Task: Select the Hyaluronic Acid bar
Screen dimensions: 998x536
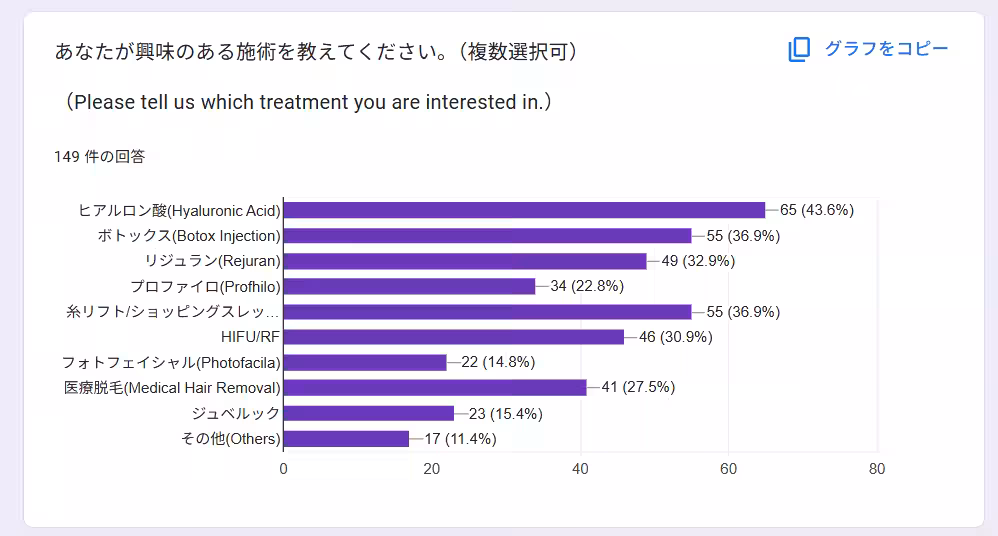Action: tap(524, 210)
